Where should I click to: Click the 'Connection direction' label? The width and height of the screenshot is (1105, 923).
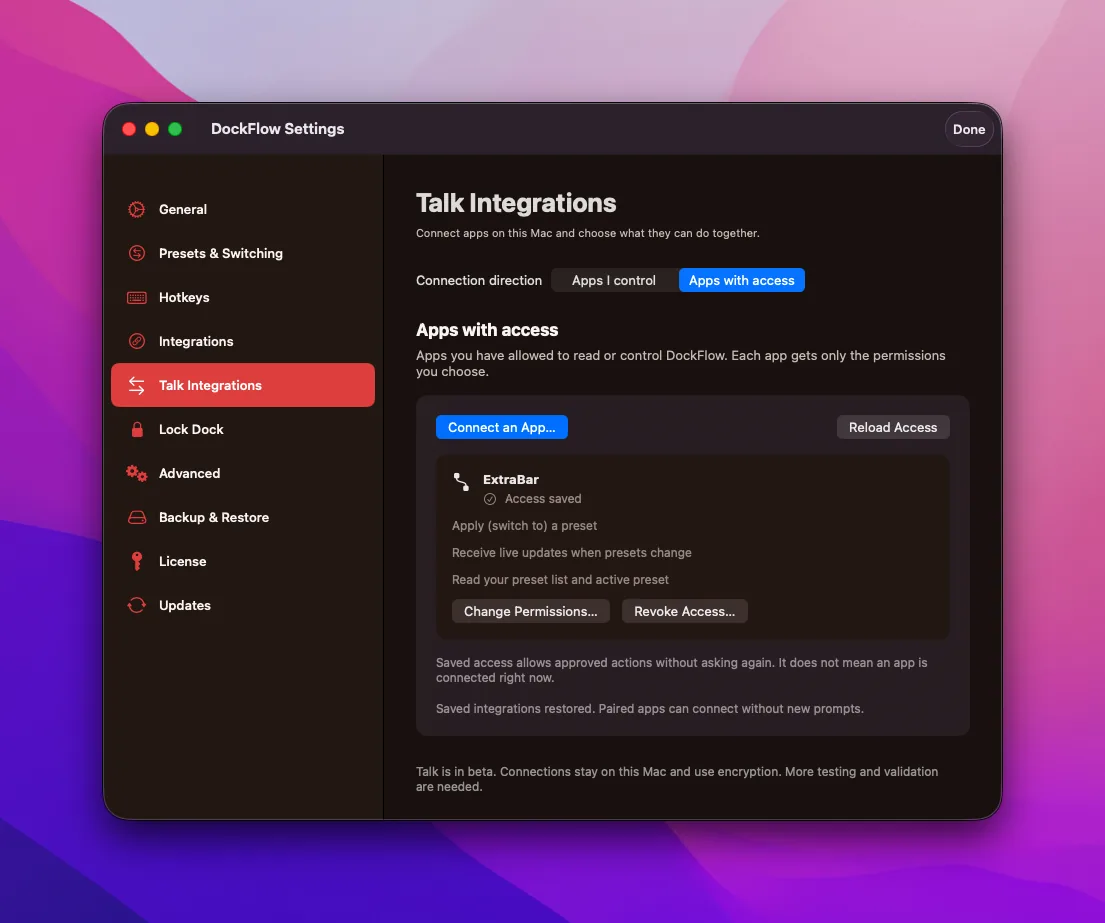pos(479,280)
